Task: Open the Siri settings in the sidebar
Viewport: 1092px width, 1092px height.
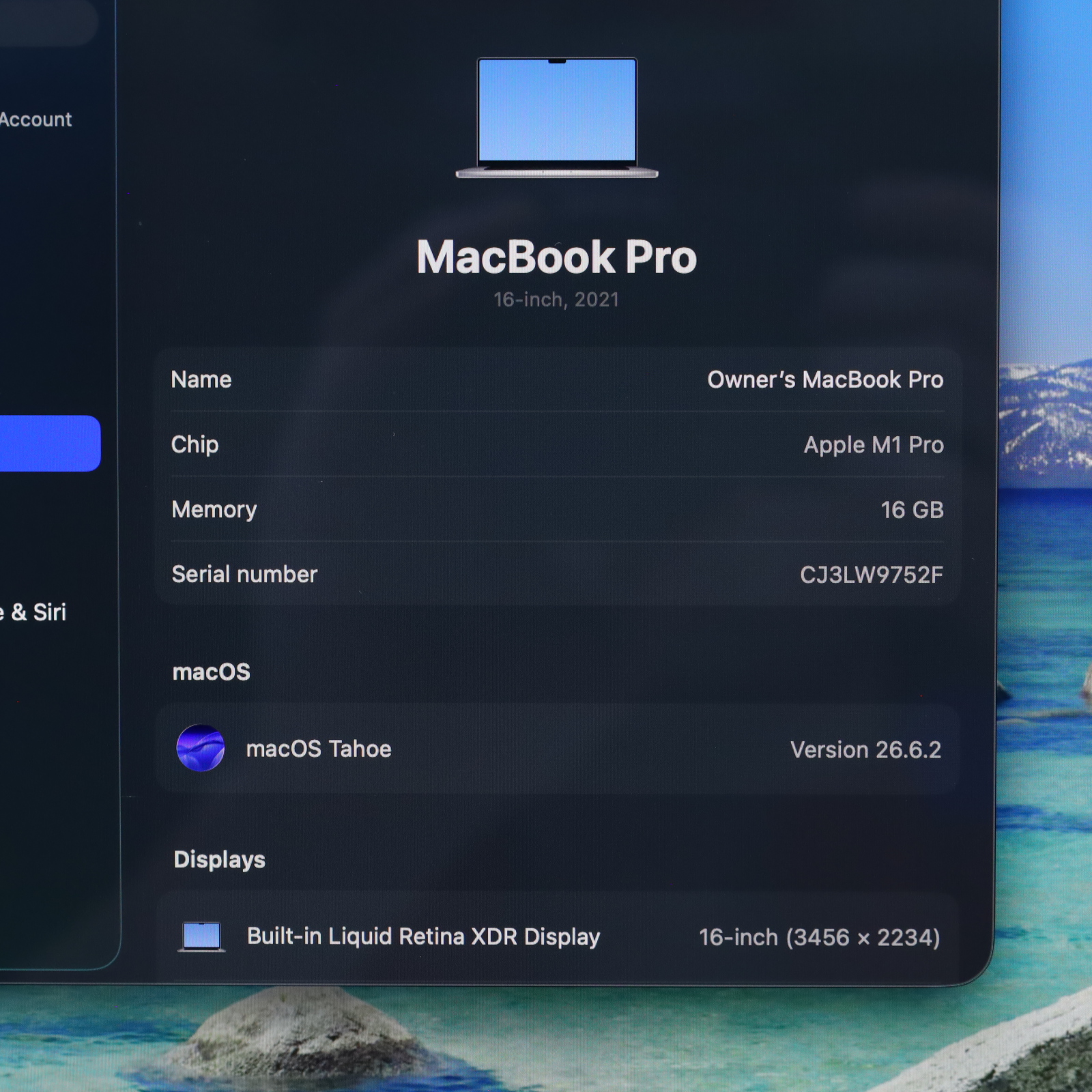Action: click(x=33, y=612)
